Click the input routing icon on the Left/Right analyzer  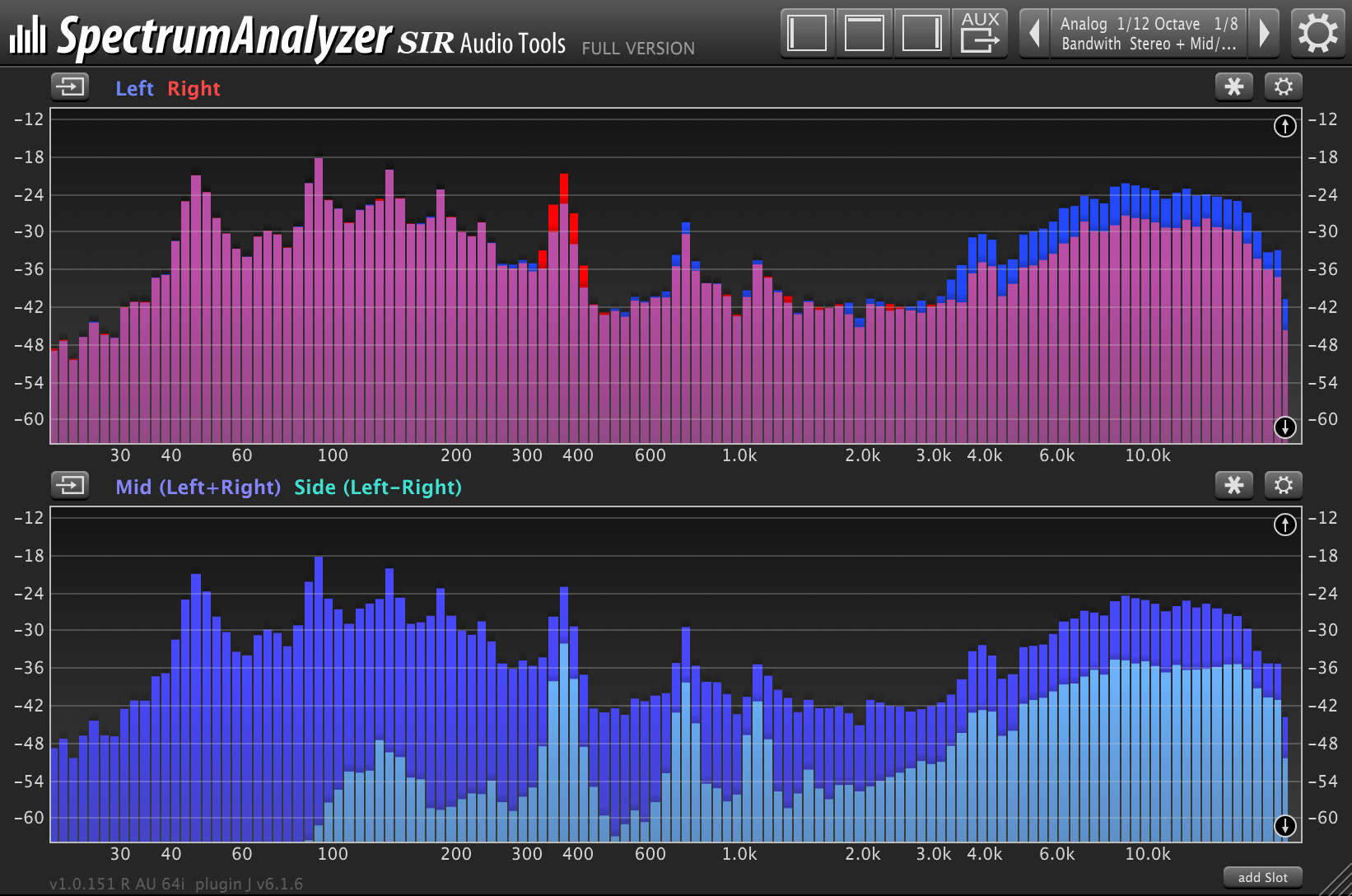(x=70, y=87)
